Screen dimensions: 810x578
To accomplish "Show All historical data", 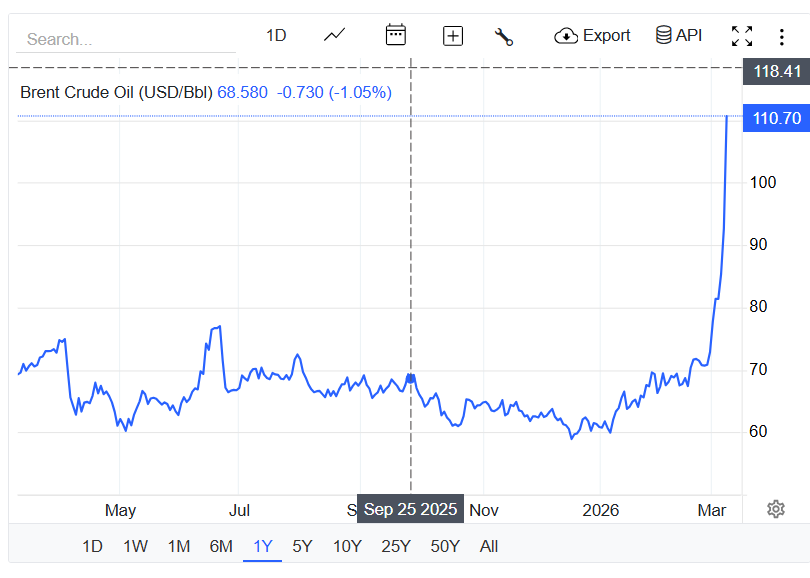I will [489, 546].
